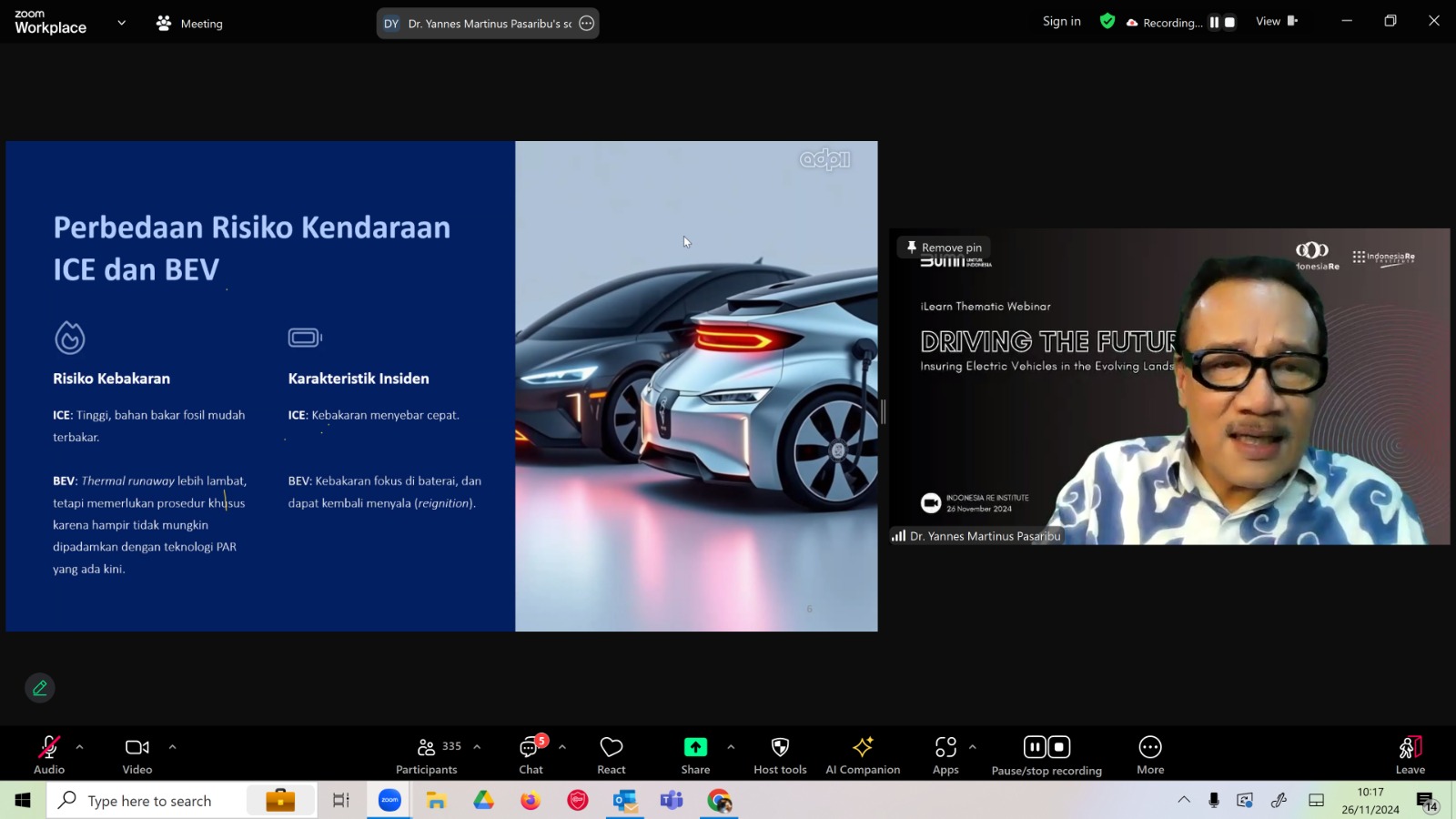1456x819 pixels.
Task: Click the Zoom icon on taskbar
Action: point(389,801)
